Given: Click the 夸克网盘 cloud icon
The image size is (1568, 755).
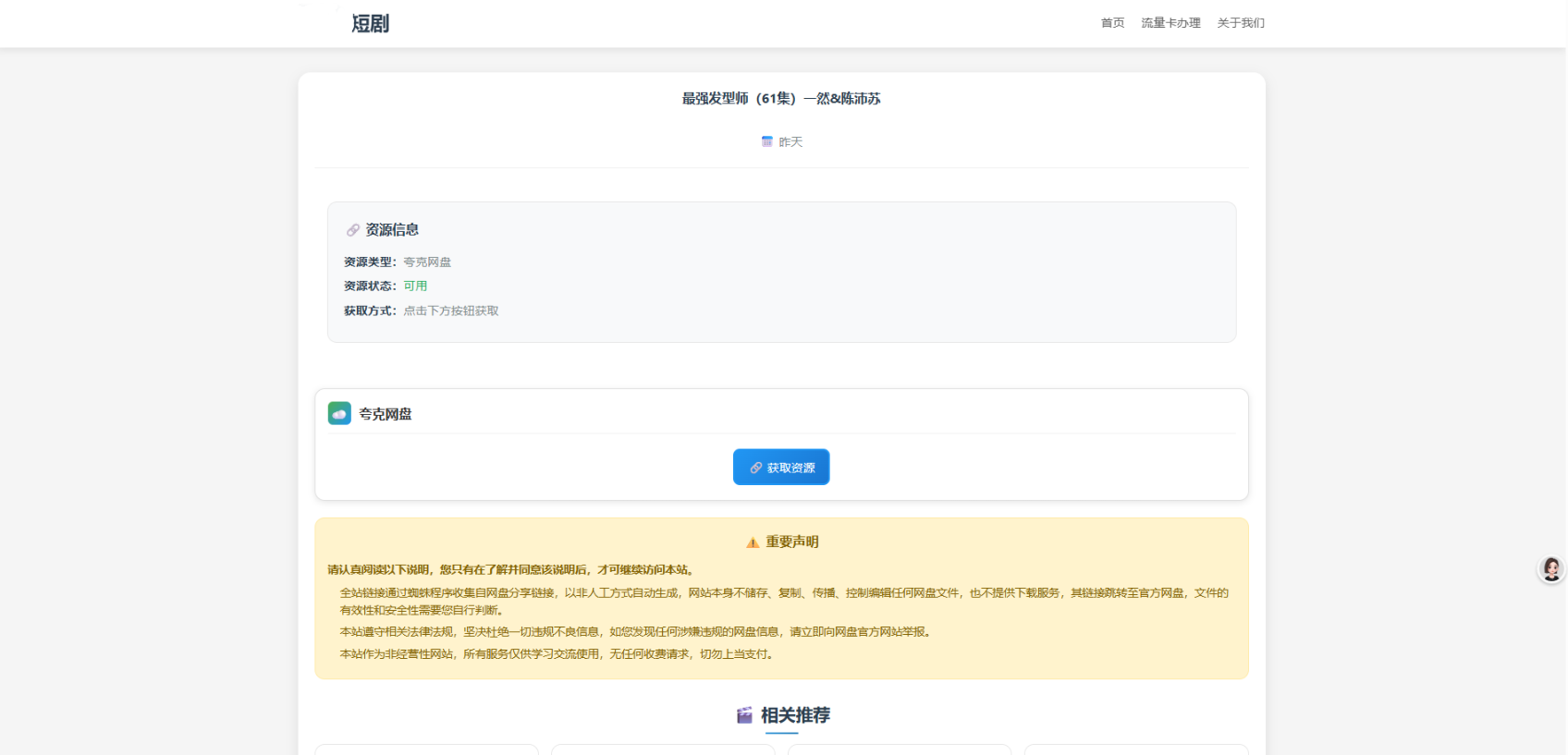Looking at the screenshot, I should (x=339, y=413).
